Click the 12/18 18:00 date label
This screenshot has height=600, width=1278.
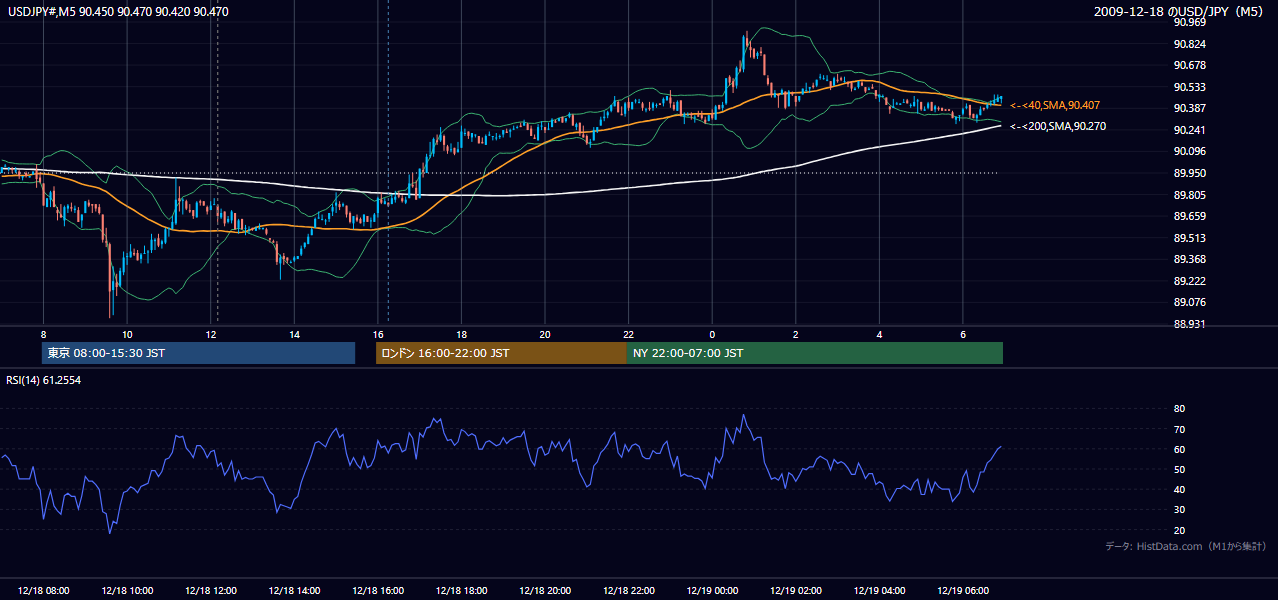click(x=461, y=591)
